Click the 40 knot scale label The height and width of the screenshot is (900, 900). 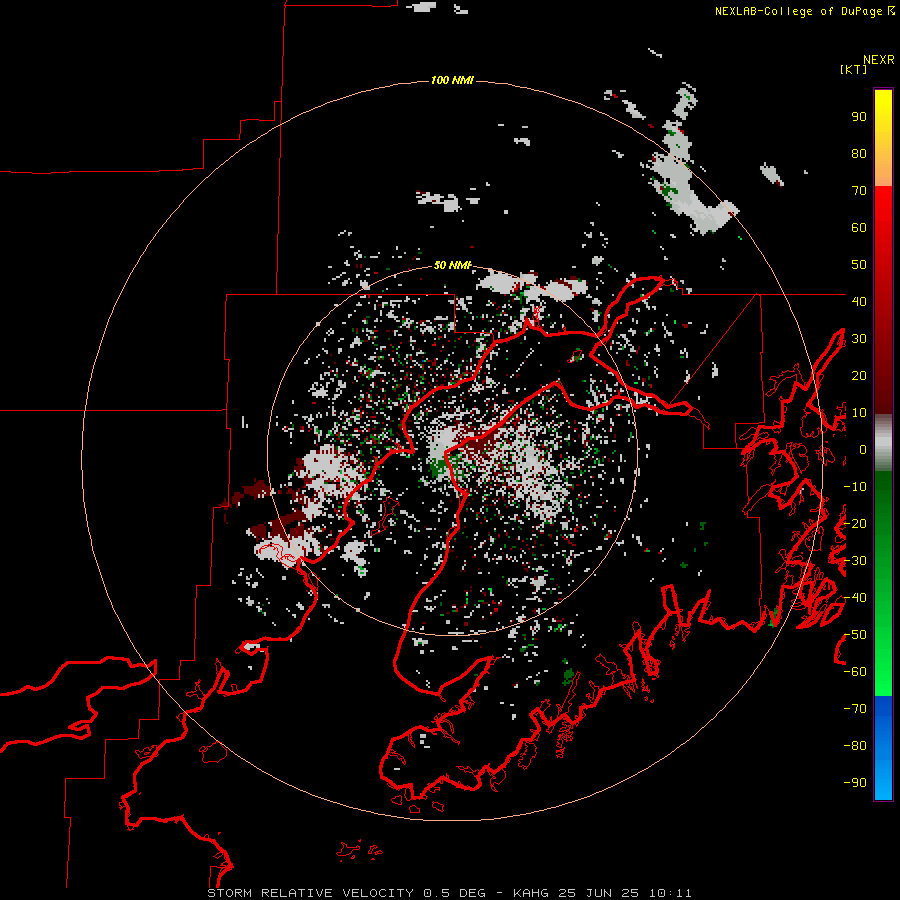click(859, 301)
